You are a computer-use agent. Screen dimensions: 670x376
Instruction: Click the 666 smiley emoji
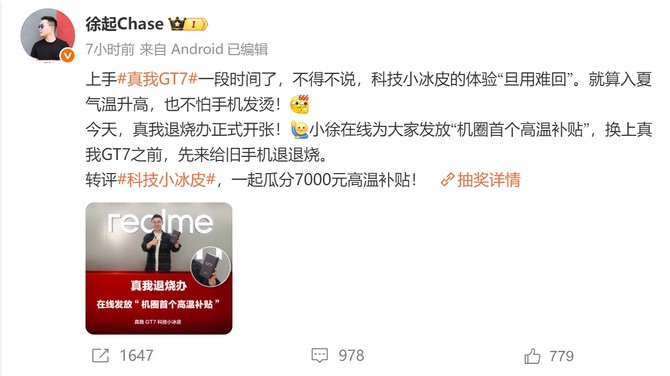coord(300,104)
